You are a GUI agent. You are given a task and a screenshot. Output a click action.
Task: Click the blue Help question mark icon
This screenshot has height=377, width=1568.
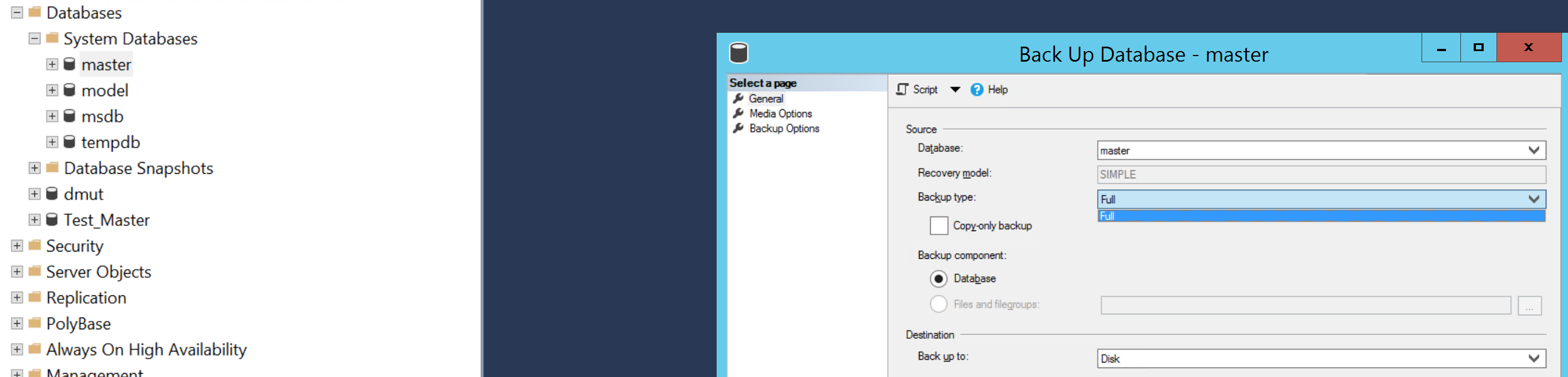click(976, 89)
